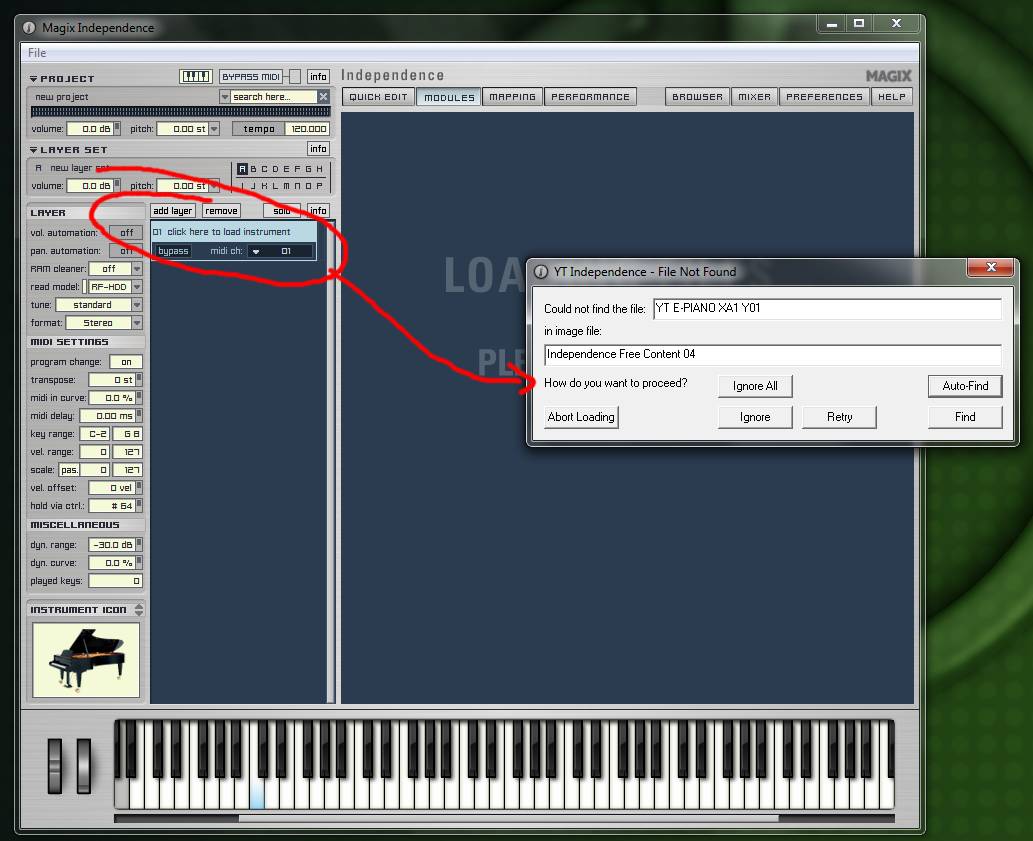Toggle the solo button
Image resolution: width=1033 pixels, height=841 pixels.
[282, 211]
